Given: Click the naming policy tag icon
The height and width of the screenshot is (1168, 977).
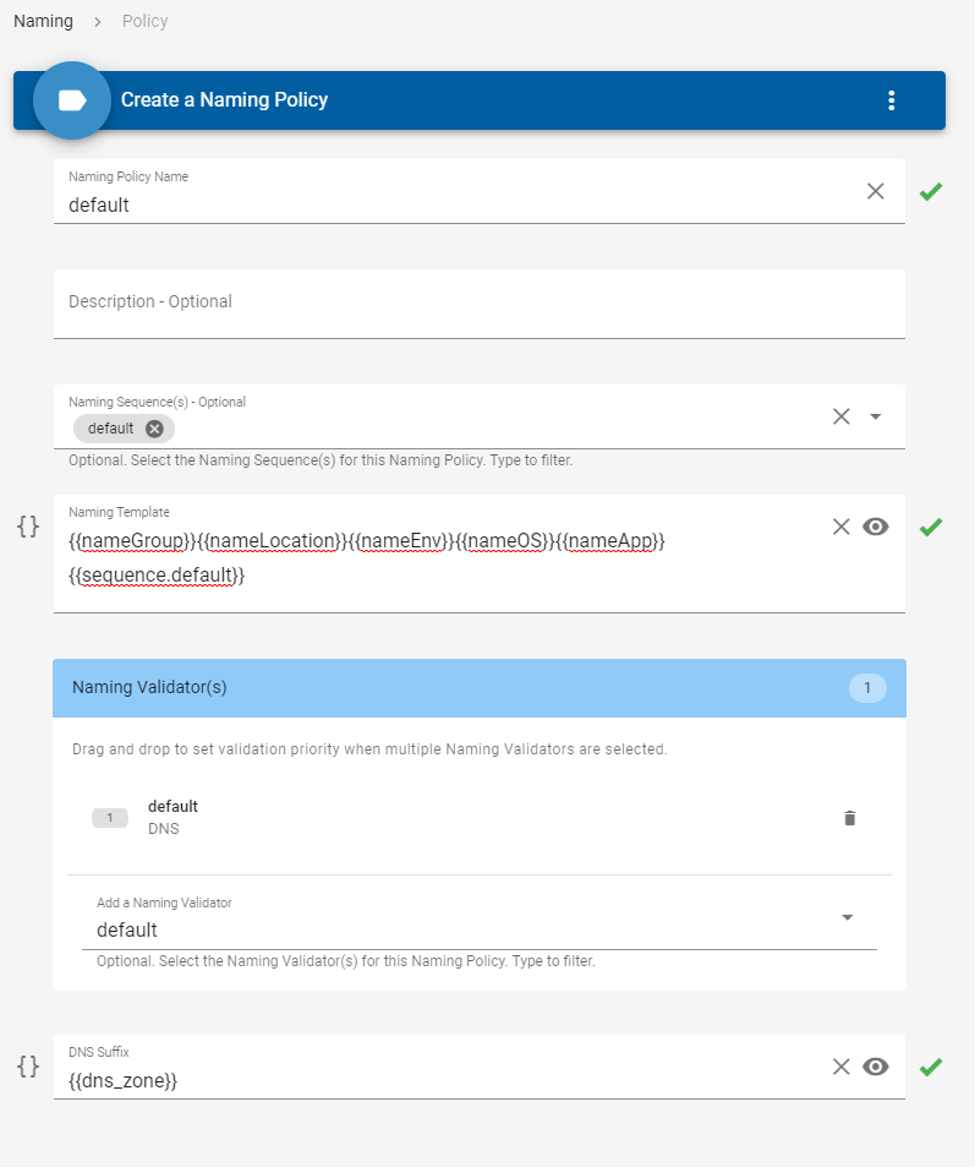Looking at the screenshot, I should (72, 101).
